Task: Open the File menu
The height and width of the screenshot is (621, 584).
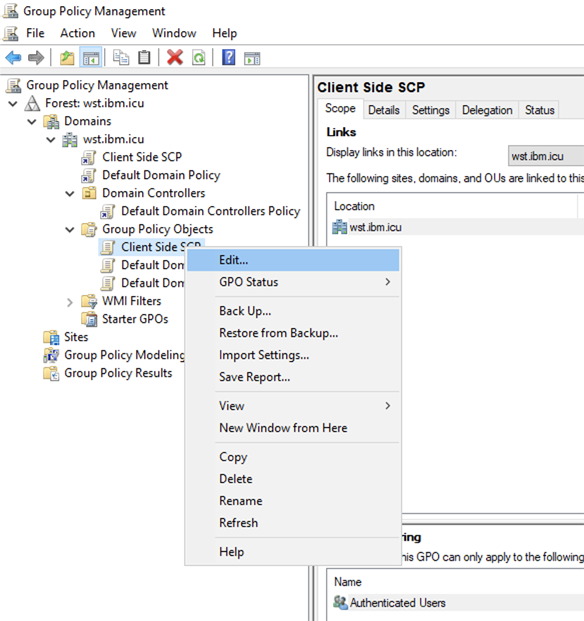Action: [x=35, y=33]
